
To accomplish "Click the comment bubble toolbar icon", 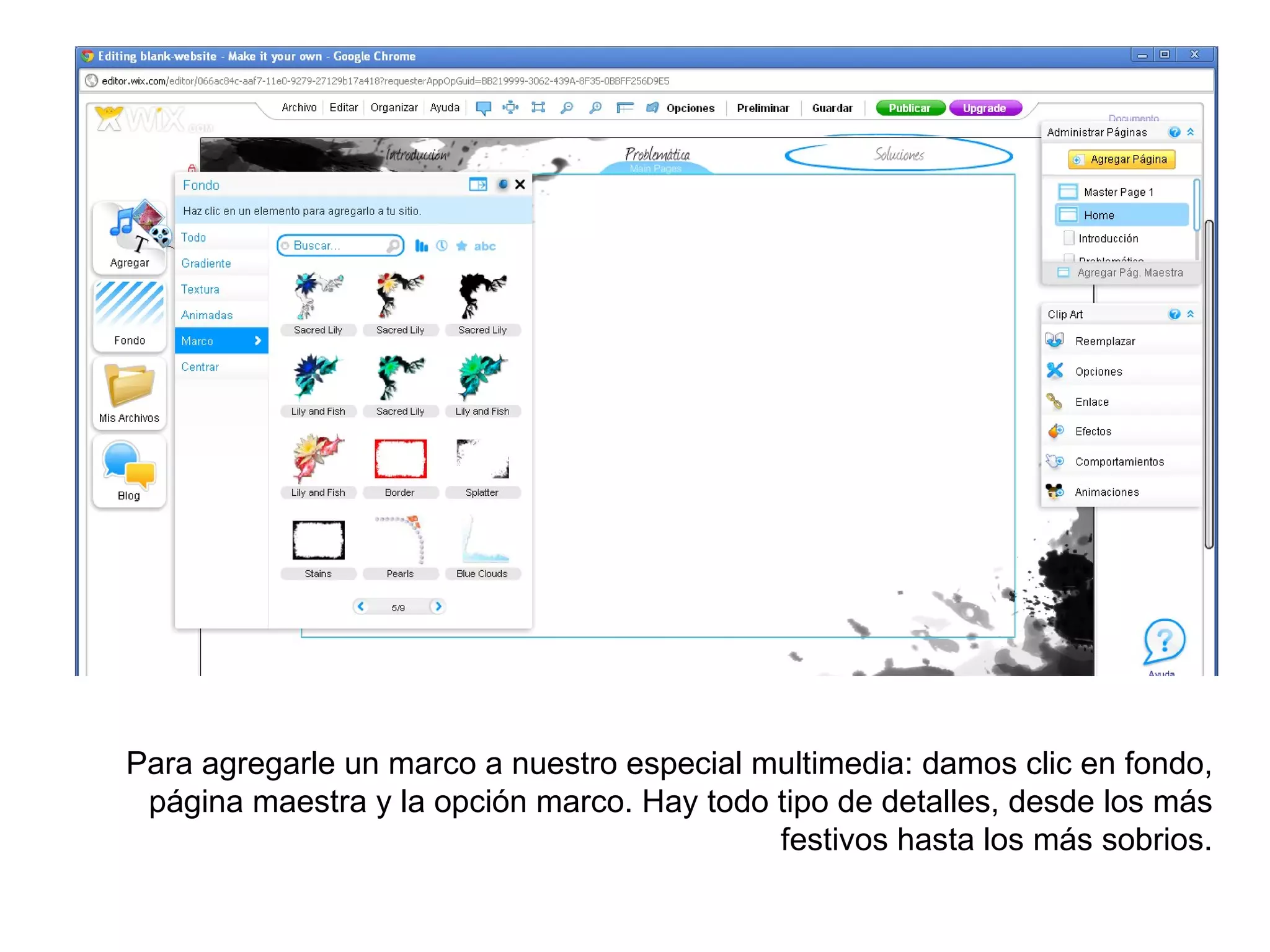I will click(x=483, y=108).
